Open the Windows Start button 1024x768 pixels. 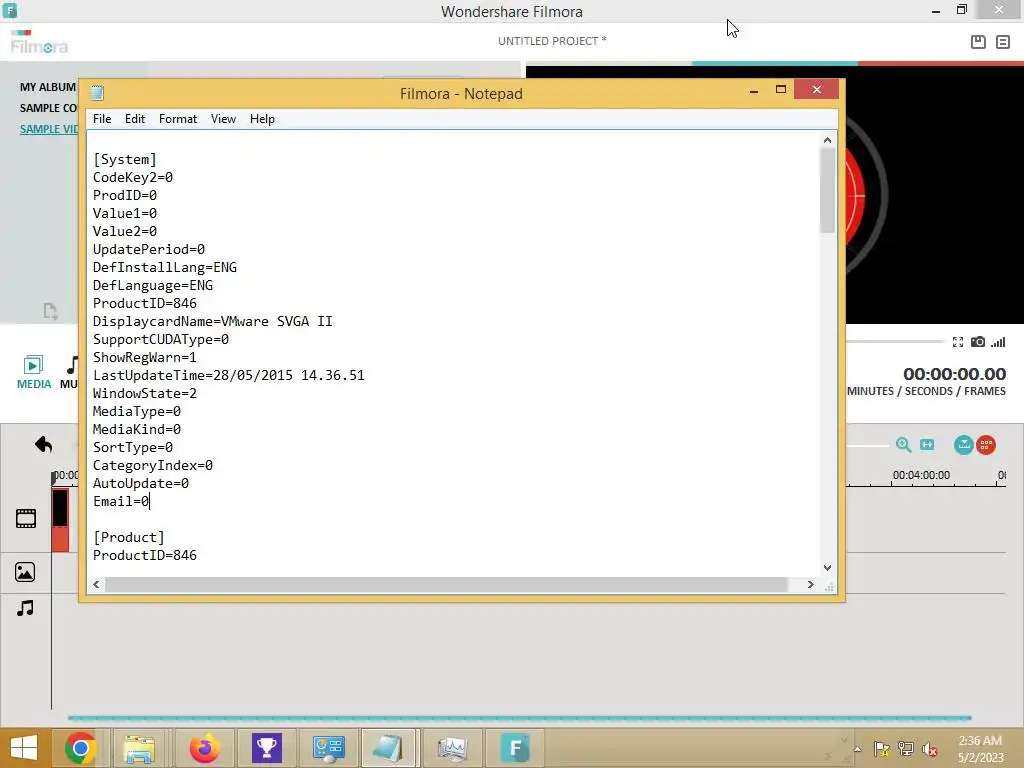click(x=24, y=748)
